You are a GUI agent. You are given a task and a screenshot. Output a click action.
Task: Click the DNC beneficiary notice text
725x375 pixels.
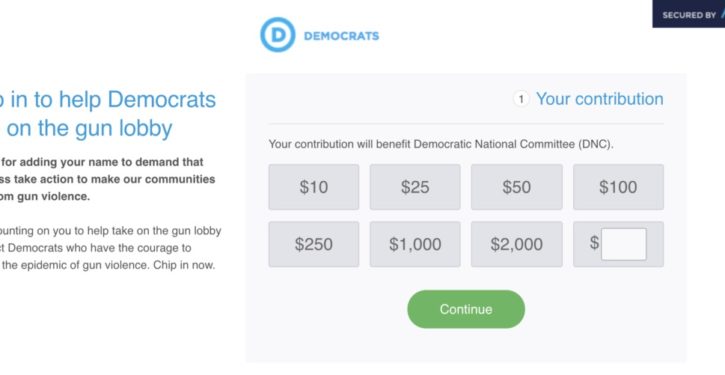[x=441, y=144]
